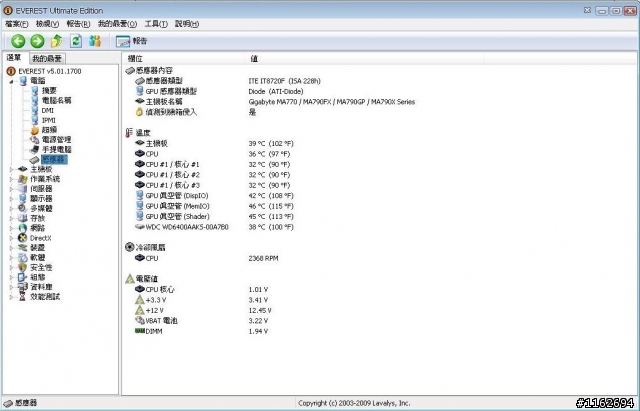Select 軟體 in the tree

tap(38, 258)
